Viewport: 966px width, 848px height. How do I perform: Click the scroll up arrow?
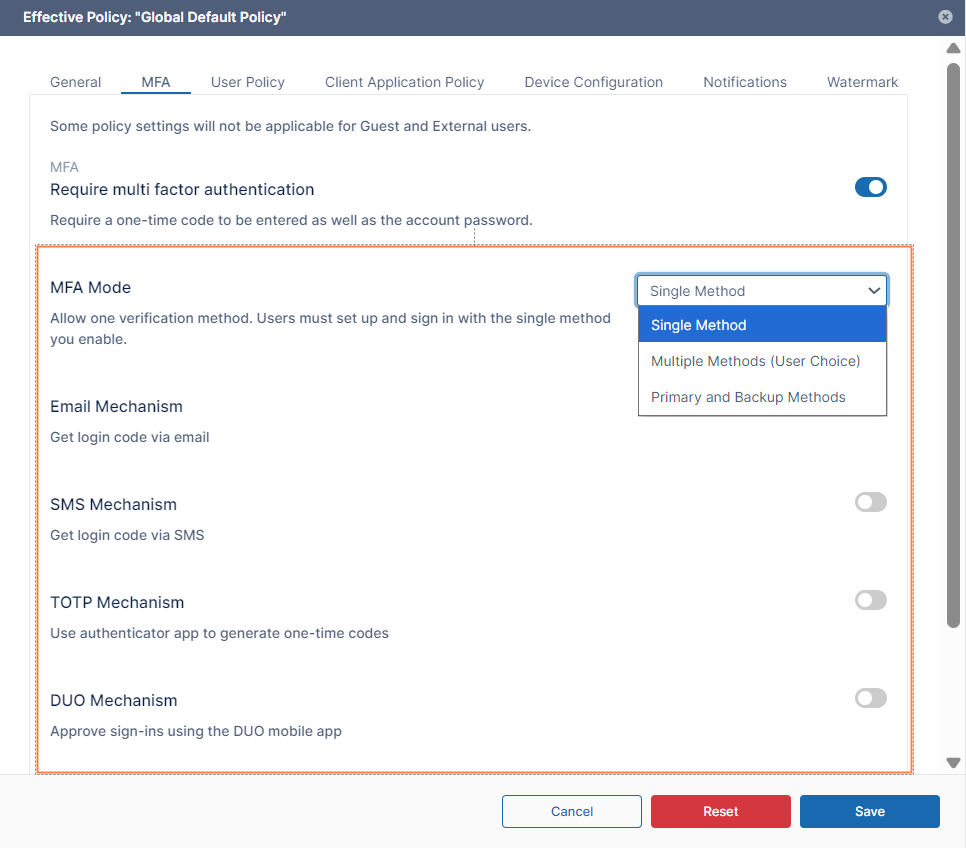coord(953,48)
